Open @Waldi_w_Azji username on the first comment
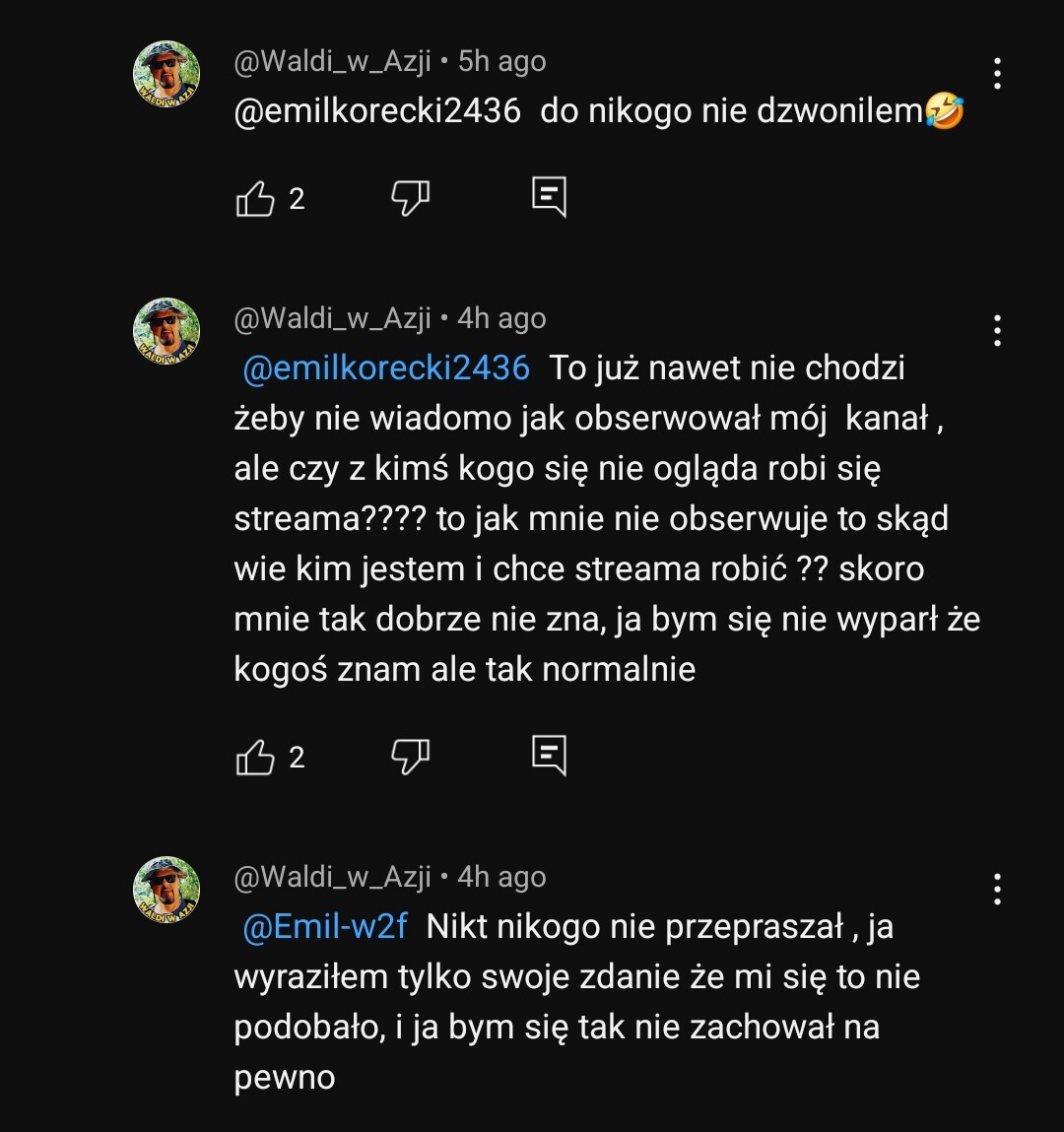Screen dimensions: 1064x1132 (x=332, y=61)
